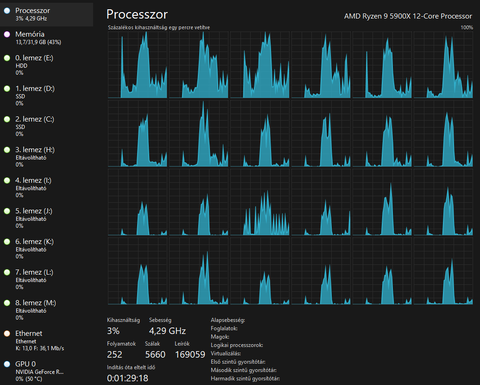Select 6. lemez (K:) entry
This screenshot has width=480, height=385.
click(46, 249)
